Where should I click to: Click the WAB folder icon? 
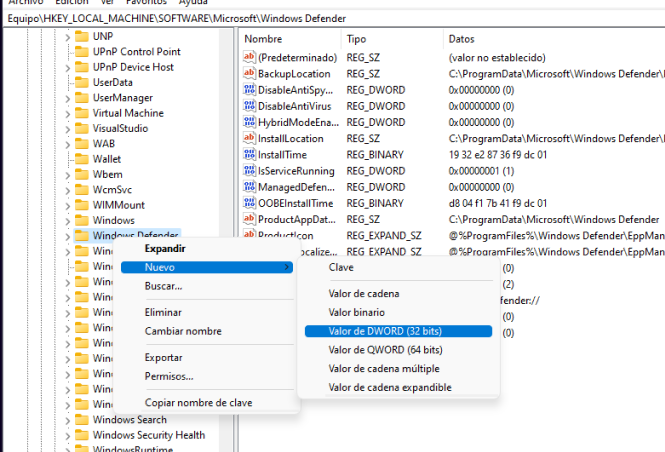coord(82,143)
